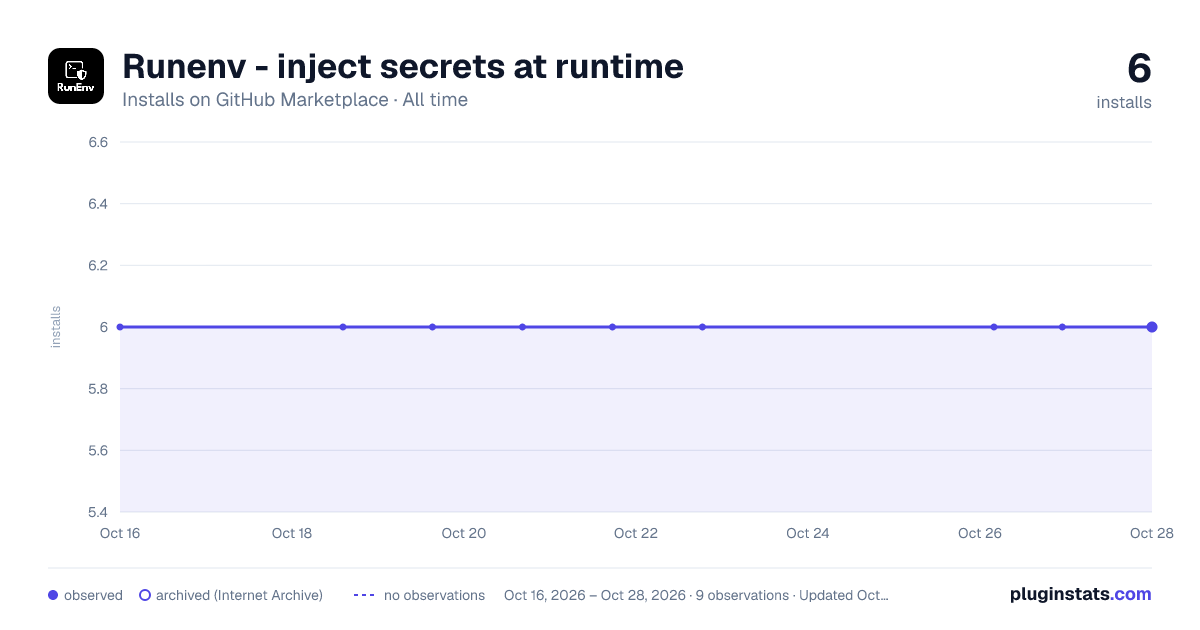Click the first data point at Oct 16
1200x630 pixels.
120,327
